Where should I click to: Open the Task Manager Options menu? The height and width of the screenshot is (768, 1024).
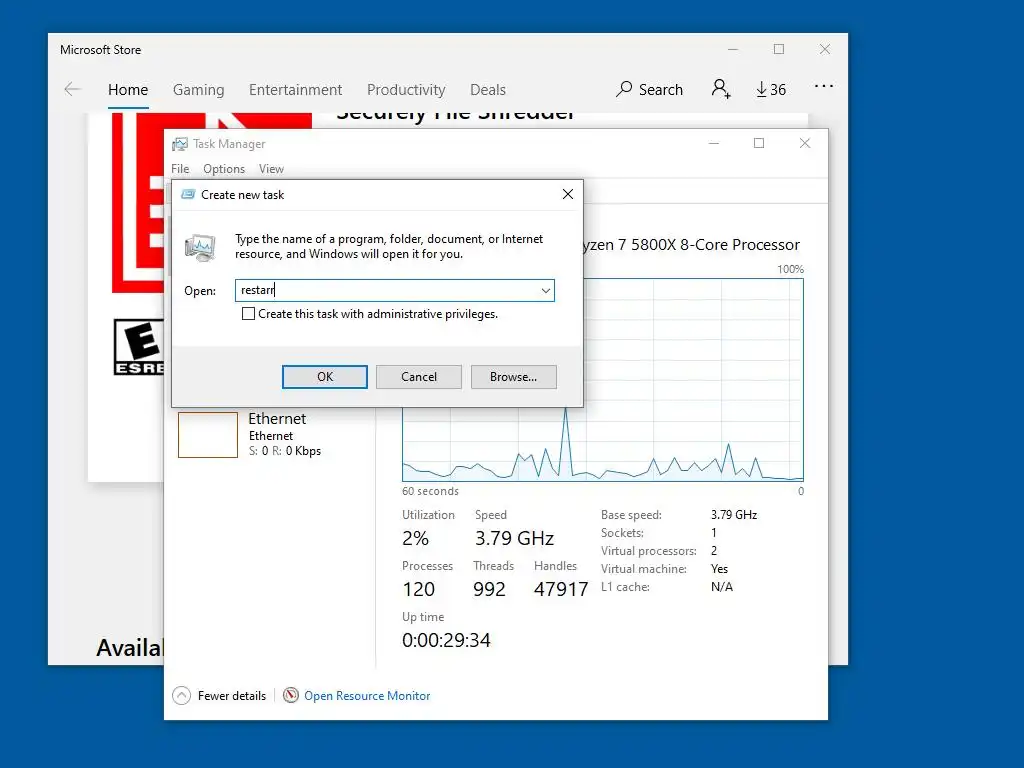[x=224, y=168]
